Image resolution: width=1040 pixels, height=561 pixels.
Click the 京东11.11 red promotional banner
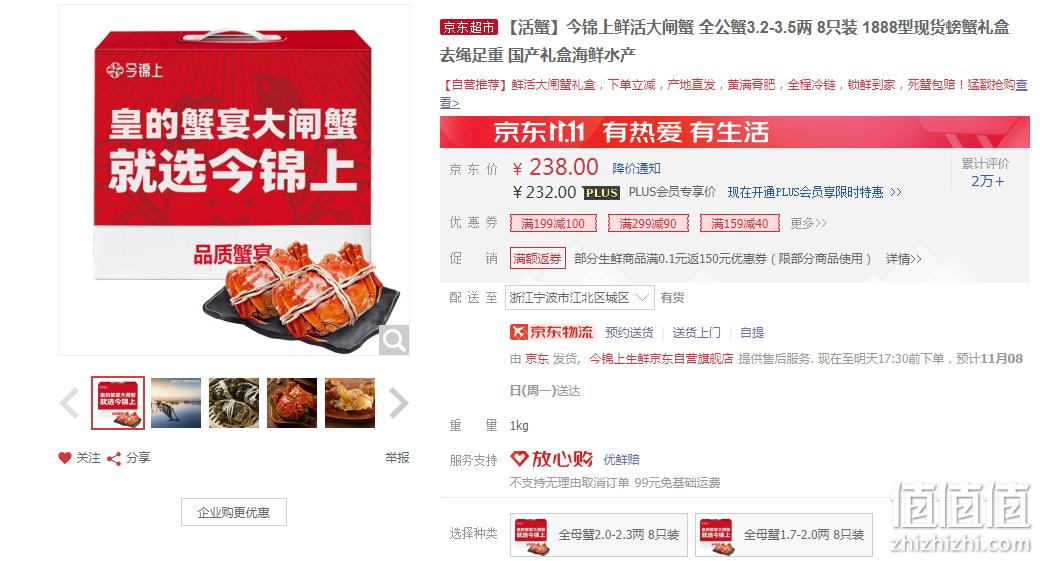coord(734,132)
